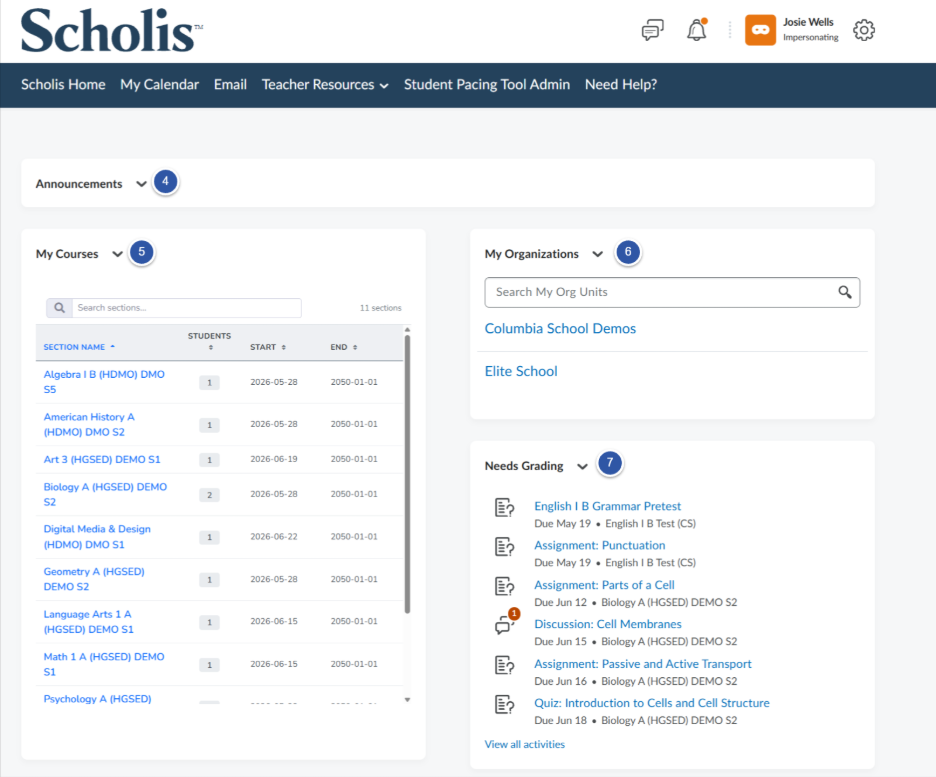Click icon beside Passive and Active Transport
The height and width of the screenshot is (777, 936).
tap(504, 665)
